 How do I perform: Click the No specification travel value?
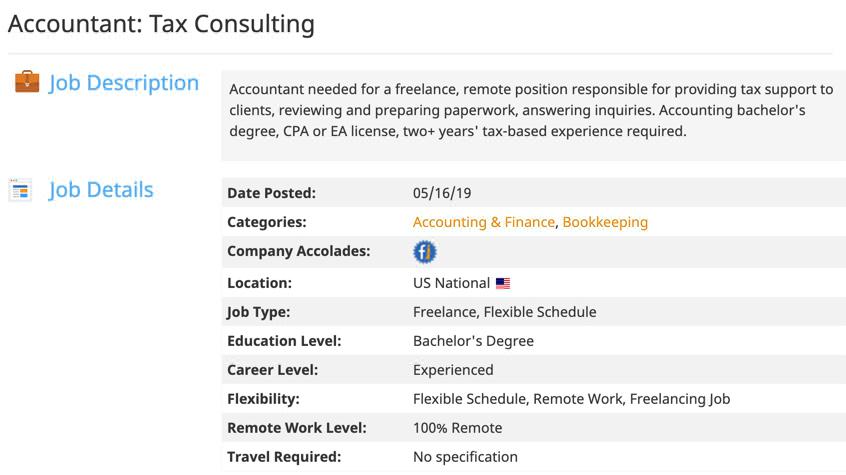click(x=465, y=457)
